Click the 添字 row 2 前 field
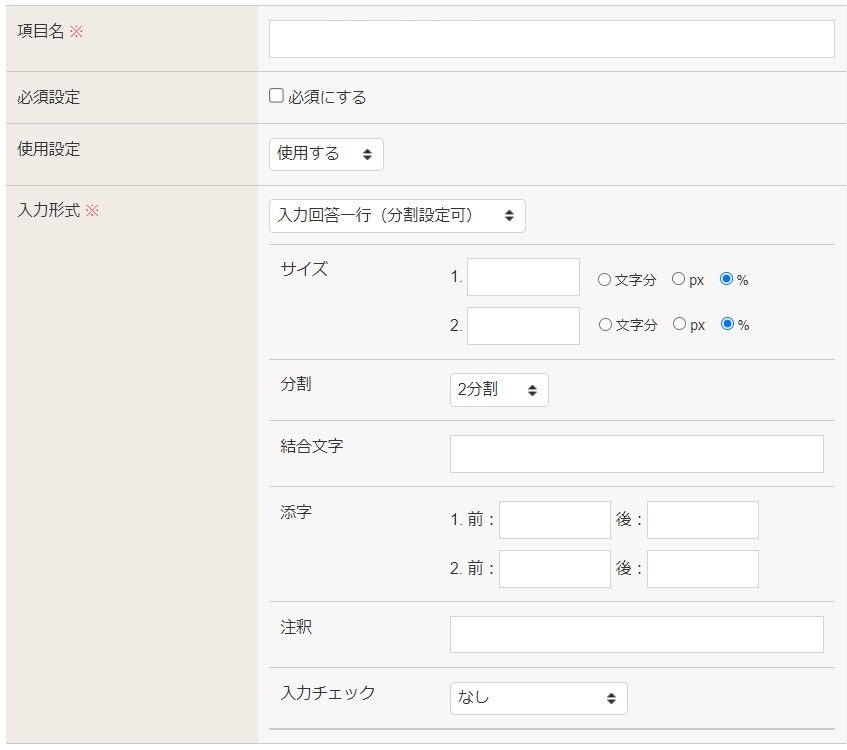 coord(554,569)
